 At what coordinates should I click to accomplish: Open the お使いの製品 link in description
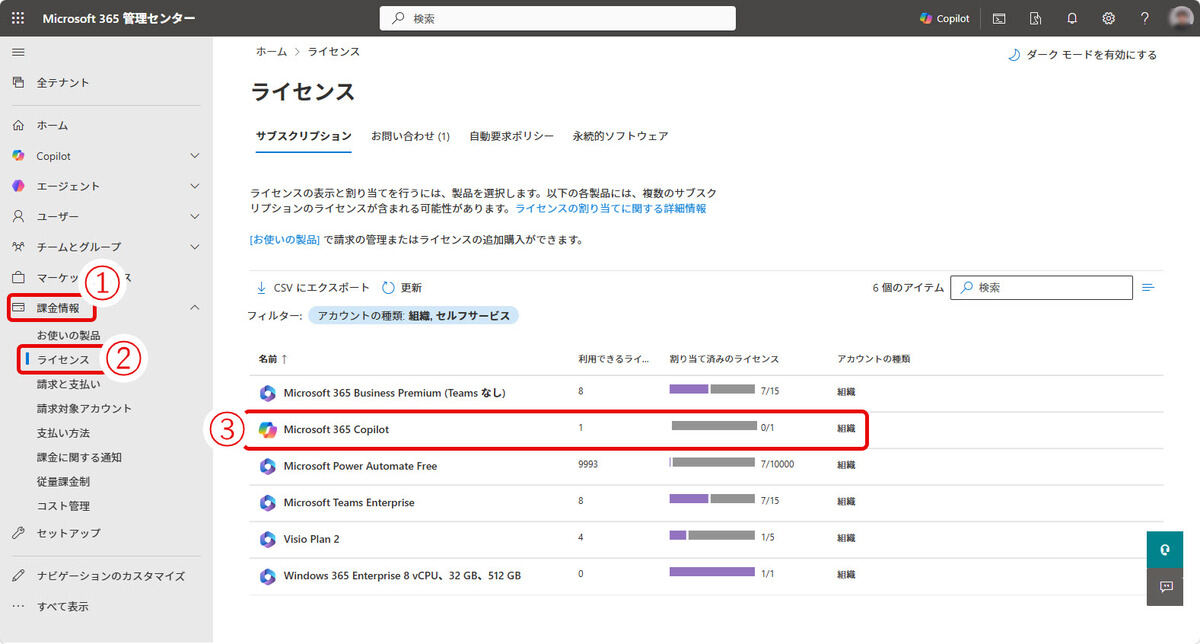(x=285, y=240)
